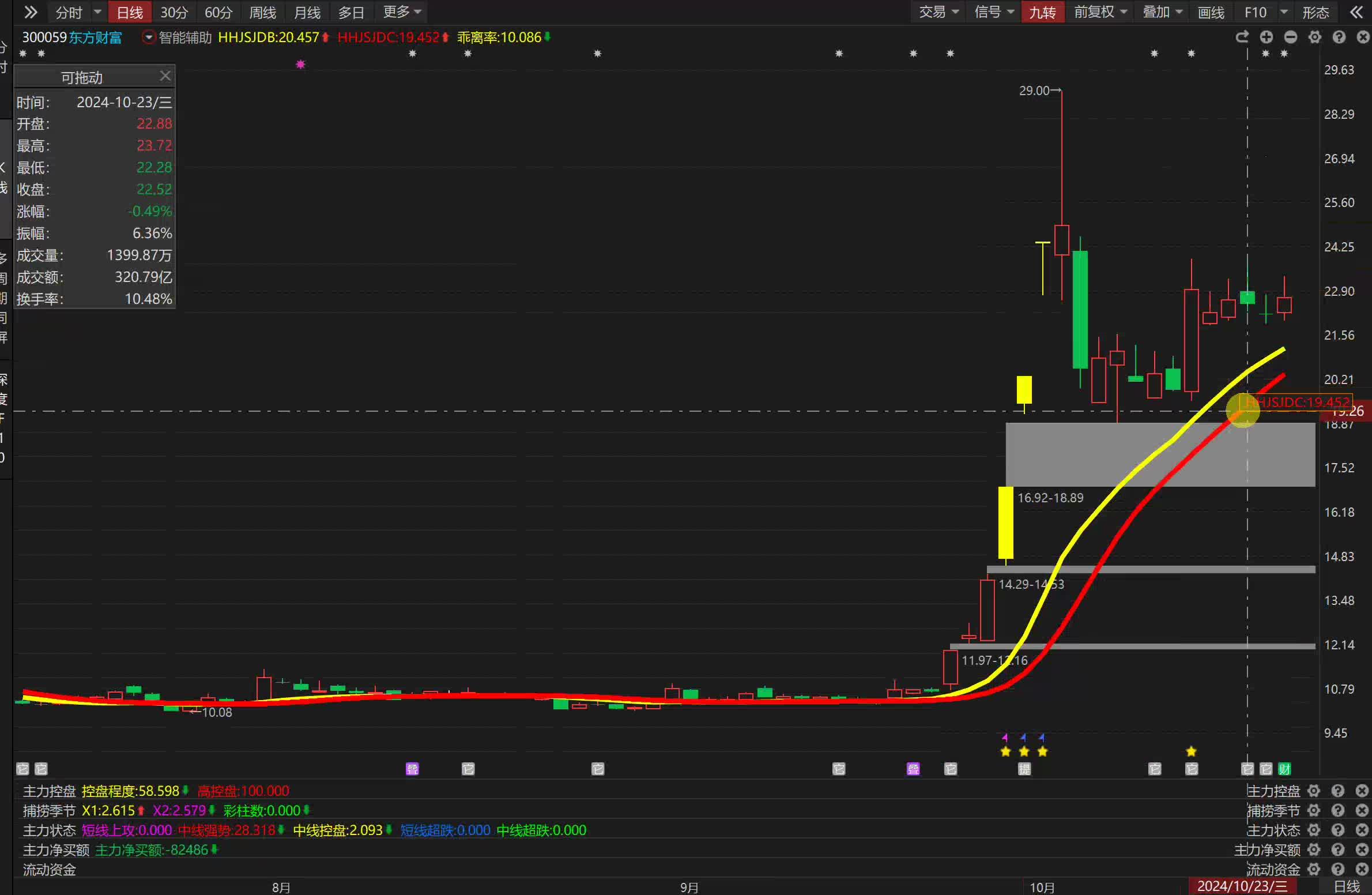Click the 主力控盘 indicator name at right
The height and width of the screenshot is (895, 1372).
(1273, 791)
